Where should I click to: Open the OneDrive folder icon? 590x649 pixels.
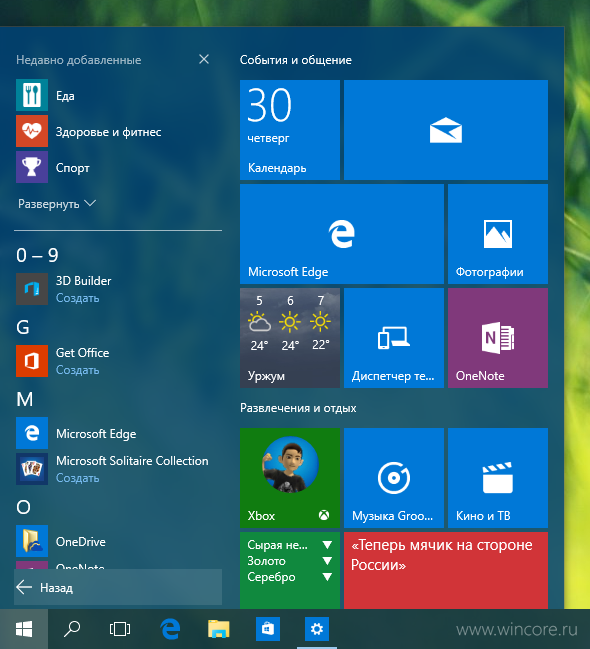pos(32,541)
